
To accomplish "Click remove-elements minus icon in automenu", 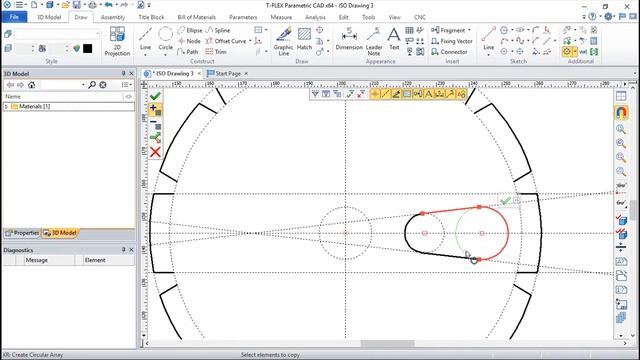I will (x=155, y=124).
